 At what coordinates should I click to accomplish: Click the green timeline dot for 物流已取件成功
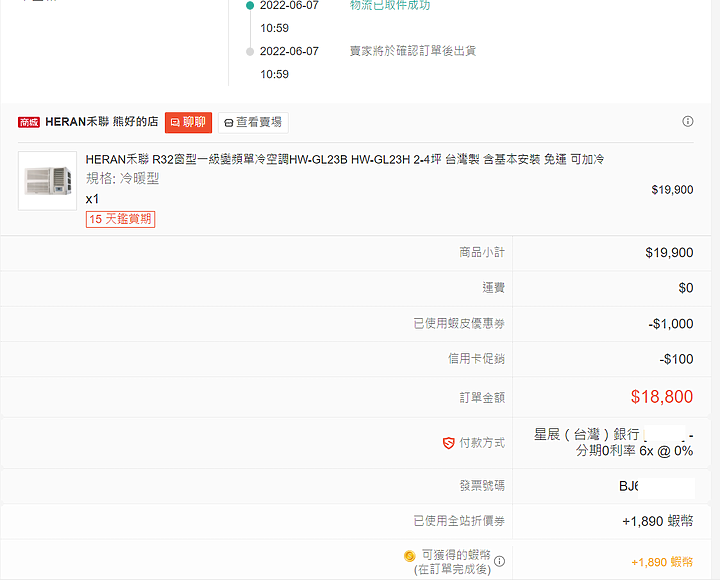pyautogui.click(x=250, y=6)
